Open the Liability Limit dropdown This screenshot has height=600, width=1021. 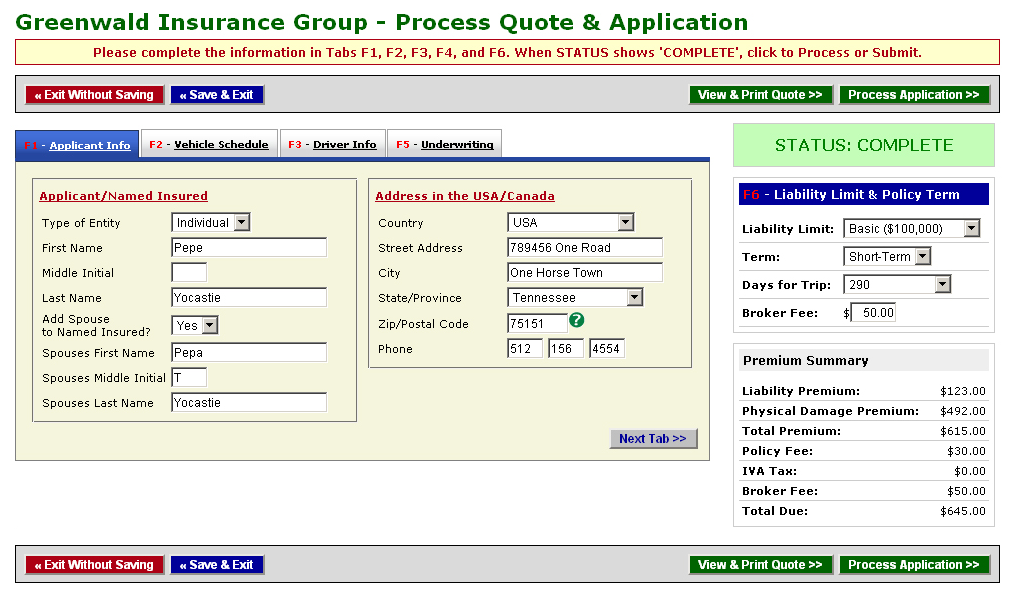point(912,229)
